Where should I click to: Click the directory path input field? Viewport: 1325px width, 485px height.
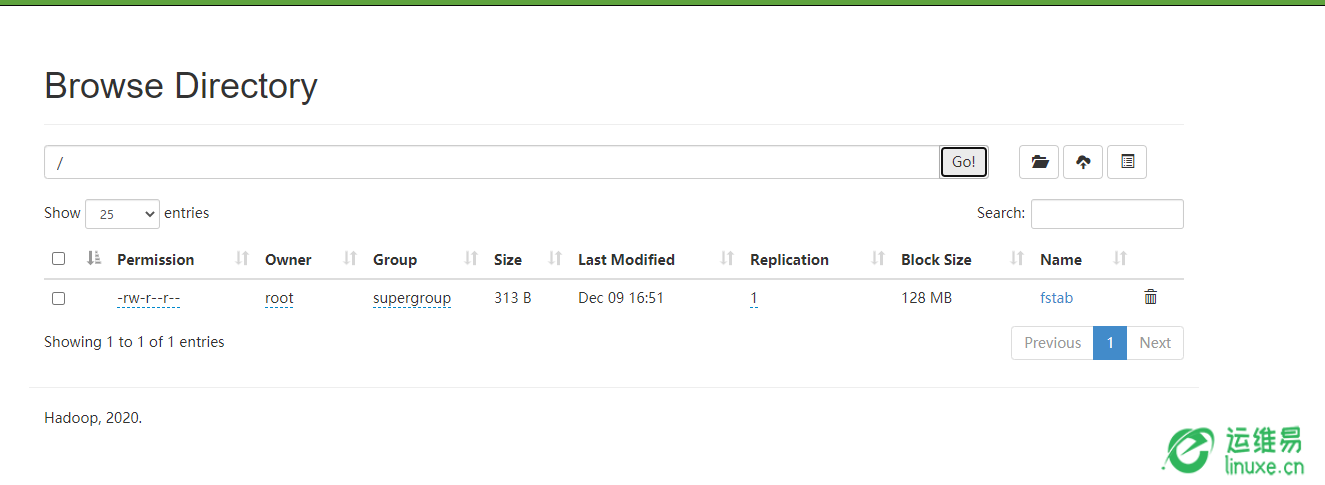coord(492,162)
